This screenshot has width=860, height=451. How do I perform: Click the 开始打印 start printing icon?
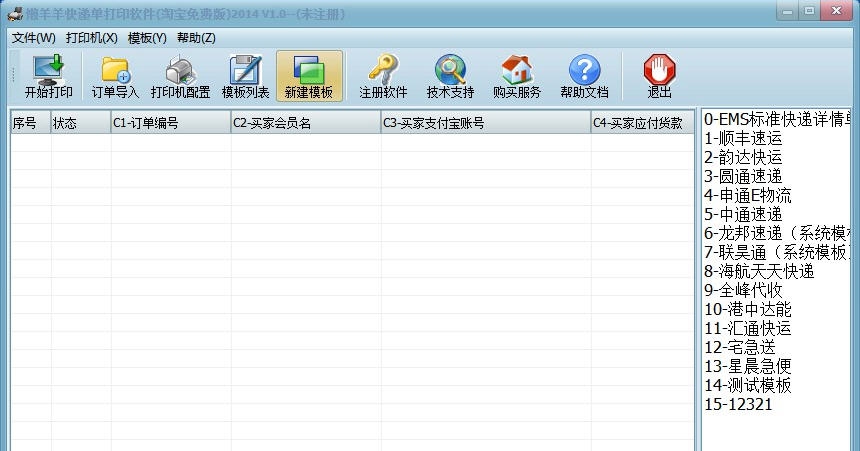[49, 76]
